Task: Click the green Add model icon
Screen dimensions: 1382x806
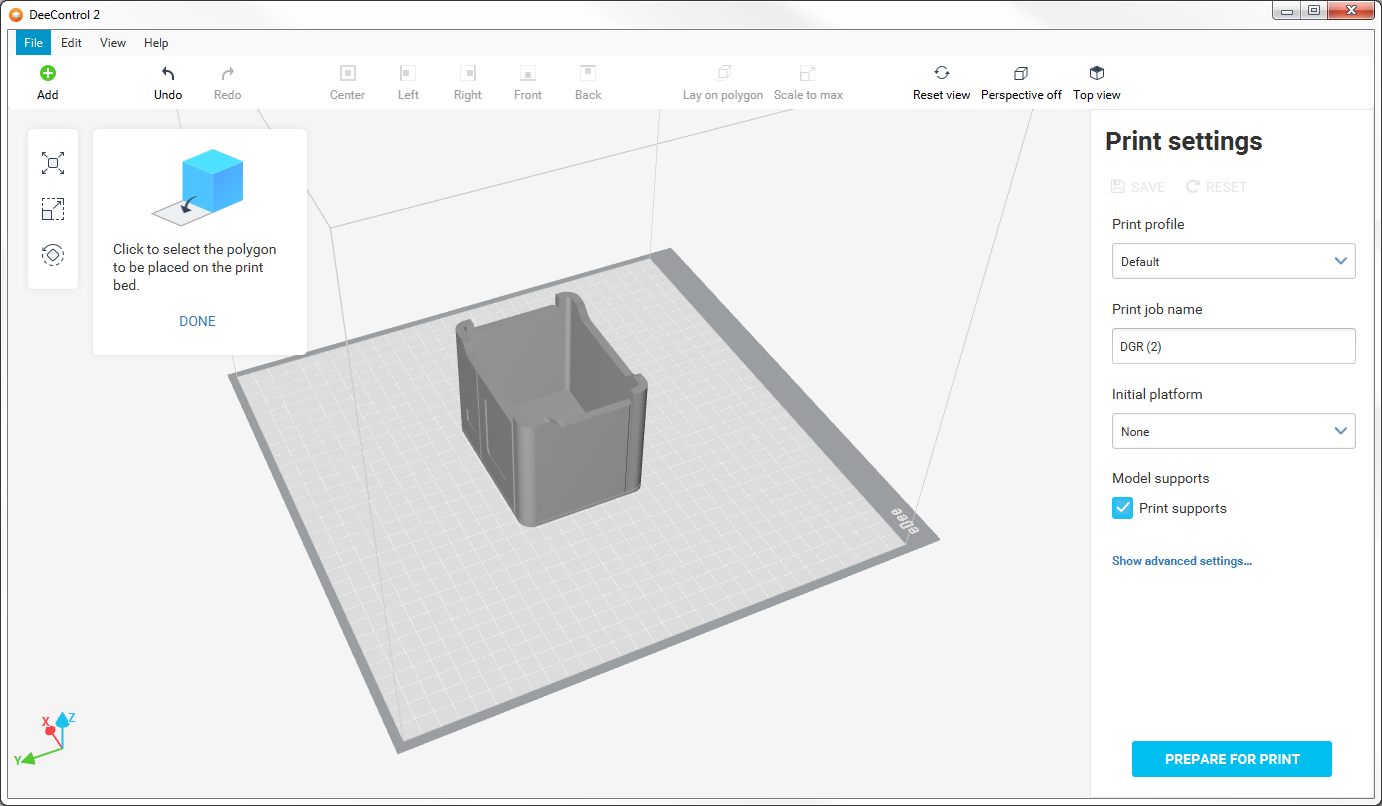Action: point(47,73)
